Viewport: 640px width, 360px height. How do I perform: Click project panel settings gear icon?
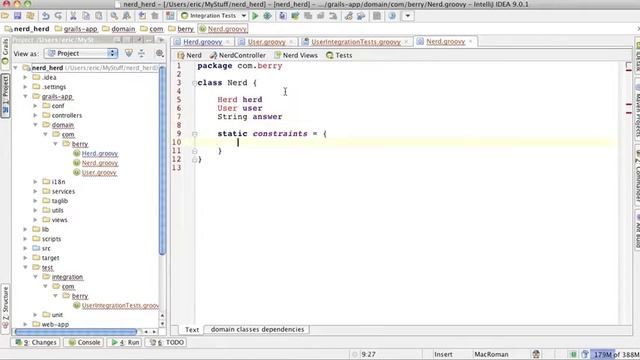coord(160,53)
